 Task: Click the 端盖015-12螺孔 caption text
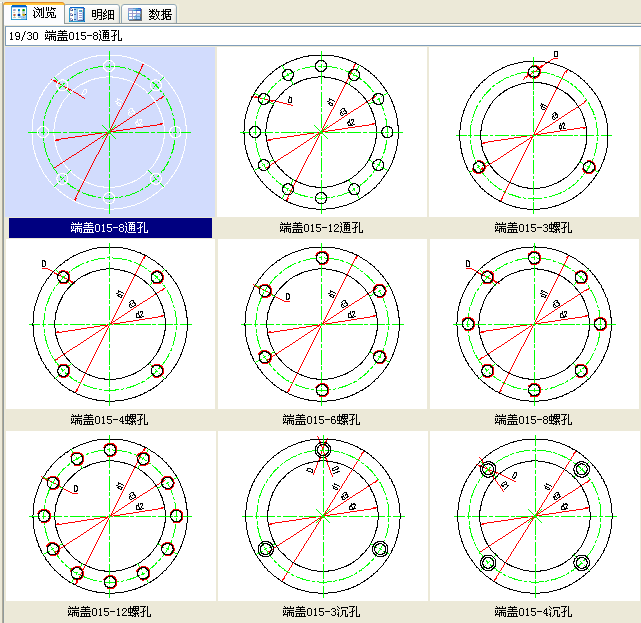pos(110,611)
